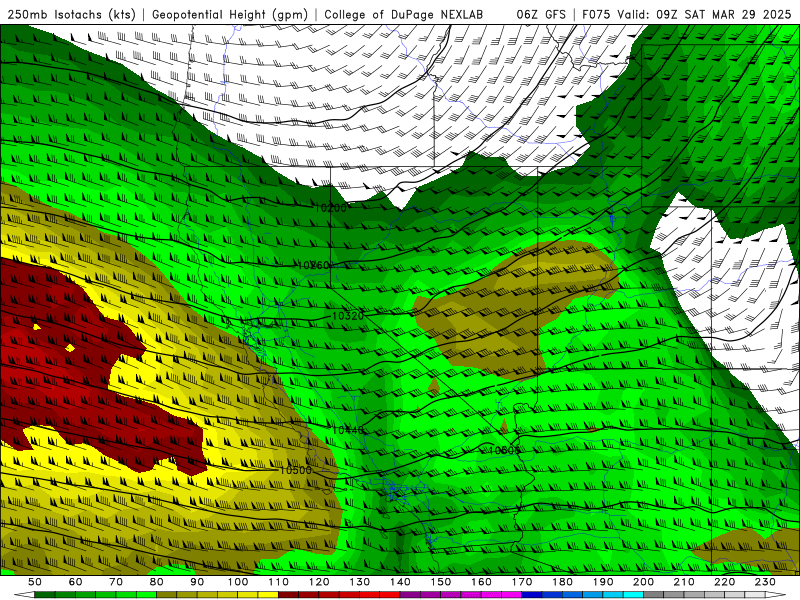Viewport: 800px width, 600px height.
Task: Click the 10440 height contour label
Action: [x=348, y=430]
